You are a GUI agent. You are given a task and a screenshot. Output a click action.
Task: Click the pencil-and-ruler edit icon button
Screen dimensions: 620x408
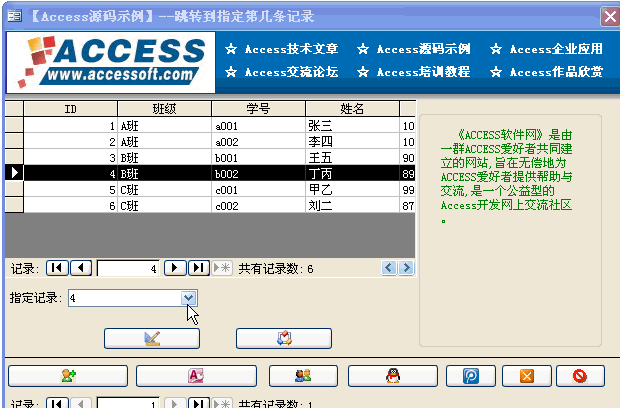point(152,338)
